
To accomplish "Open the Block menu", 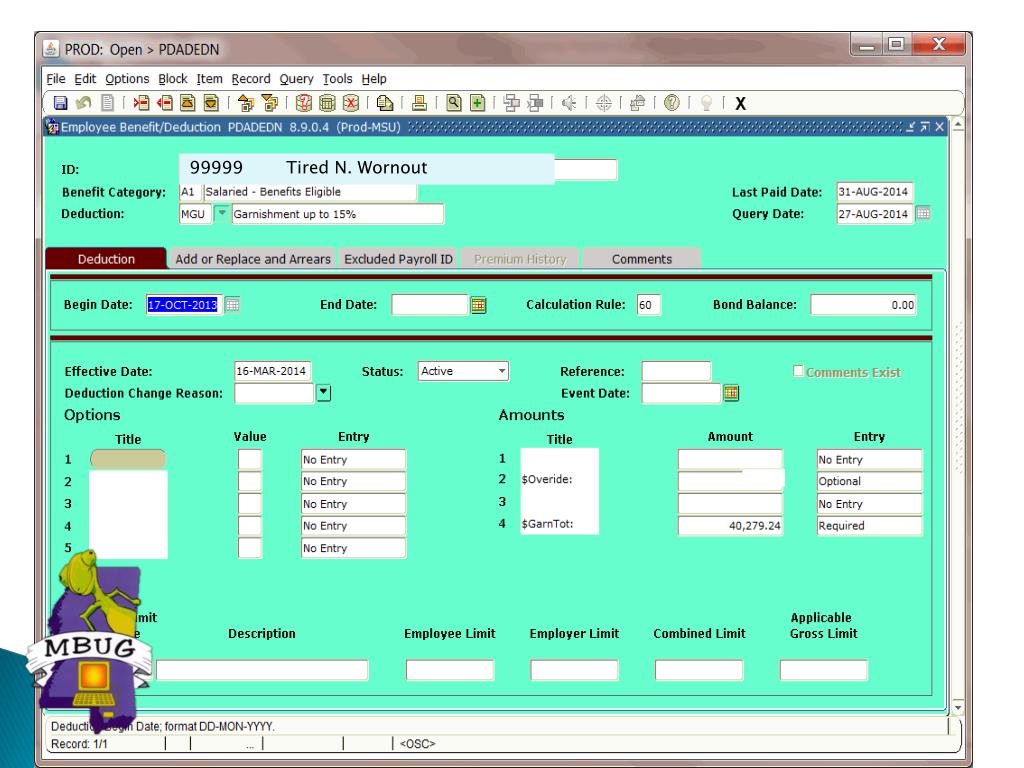I will (x=173, y=79).
